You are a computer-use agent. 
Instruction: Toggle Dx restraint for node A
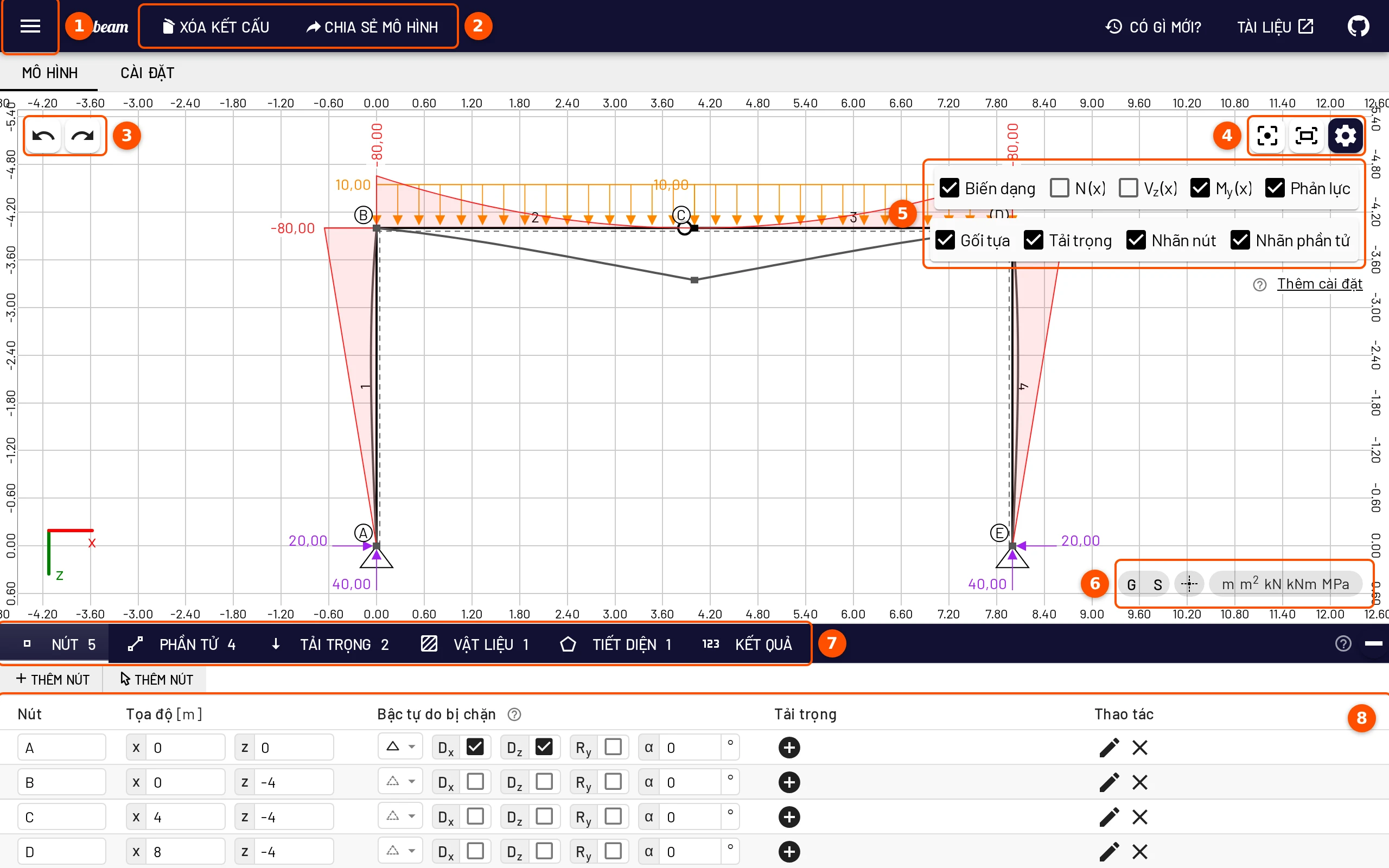475,747
